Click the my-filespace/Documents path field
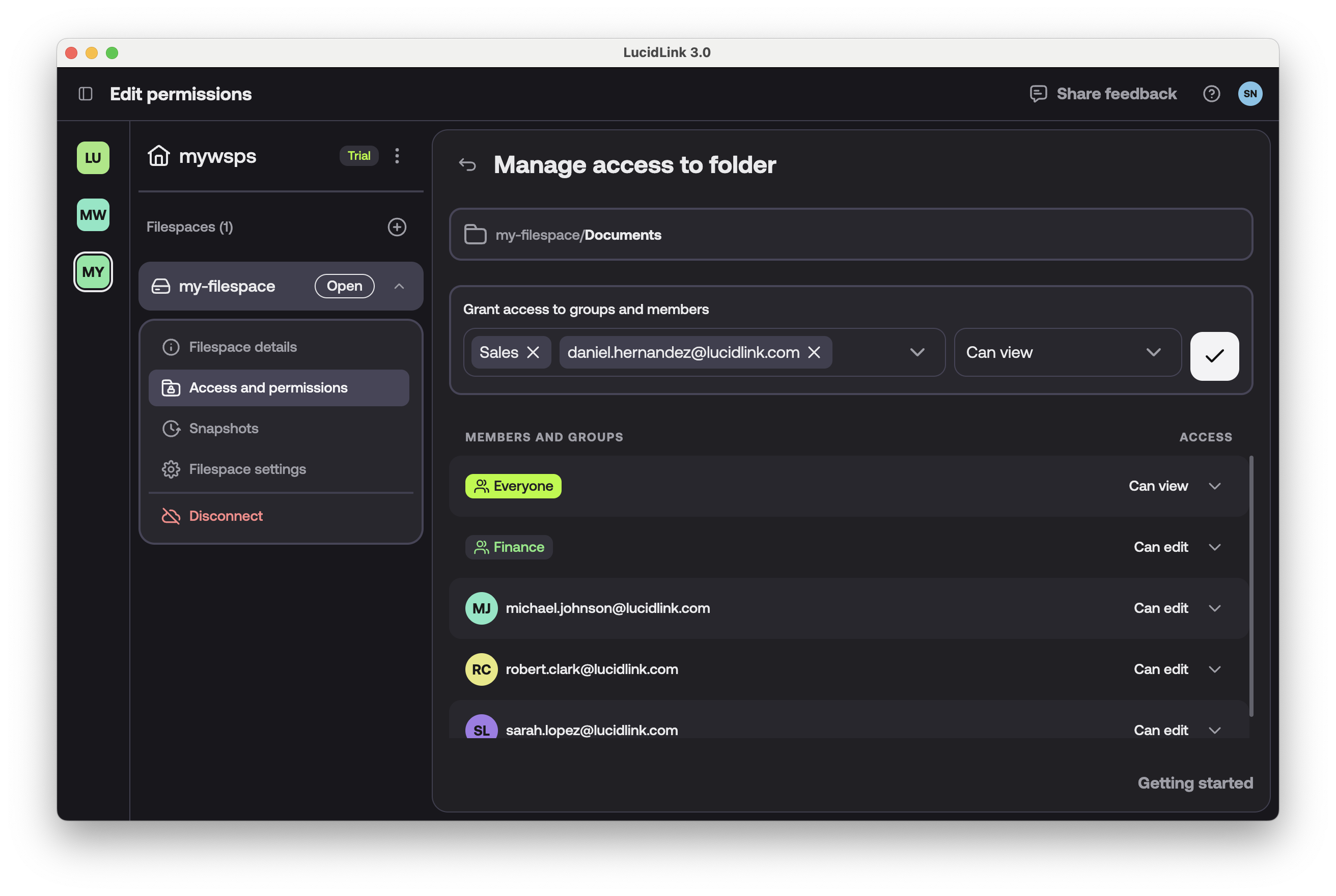 pos(851,235)
